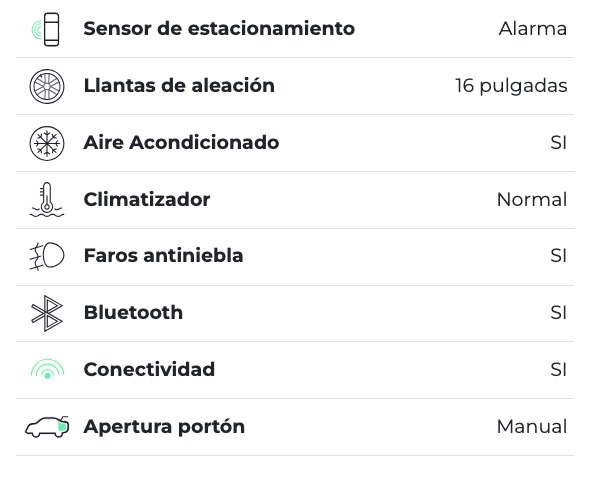Select the Sensor de estacionamiento label

(x=219, y=29)
